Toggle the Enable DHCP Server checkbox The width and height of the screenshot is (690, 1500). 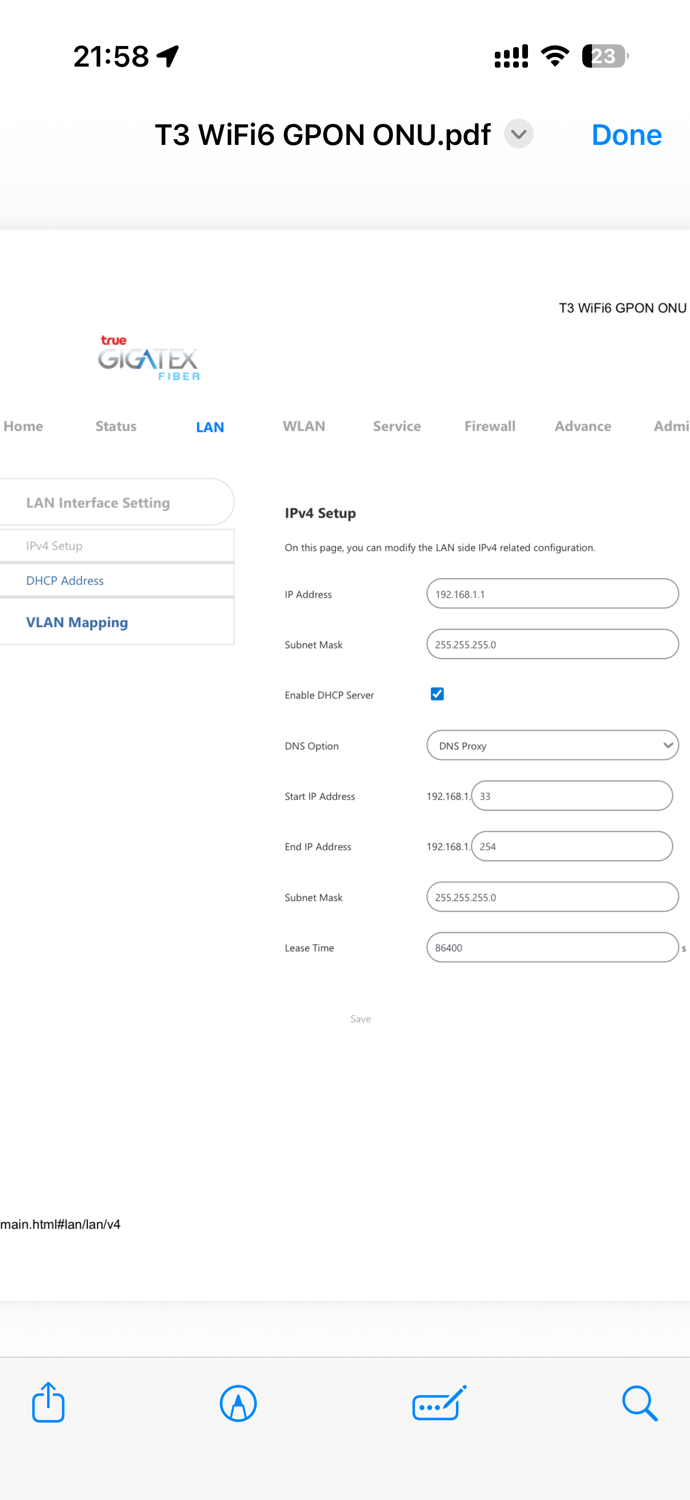pyautogui.click(x=437, y=694)
